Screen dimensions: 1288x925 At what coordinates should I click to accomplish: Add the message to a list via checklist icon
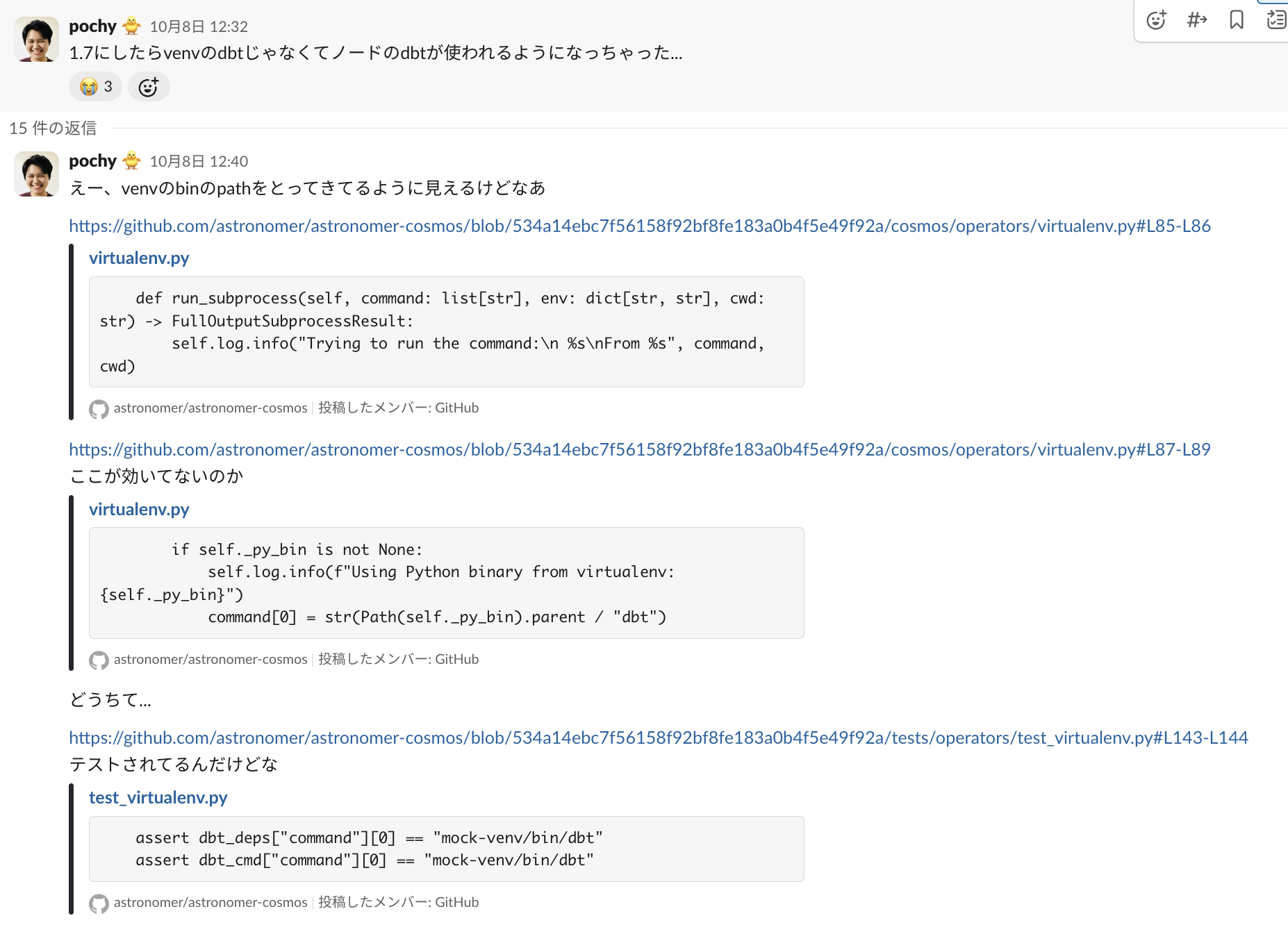(1276, 20)
